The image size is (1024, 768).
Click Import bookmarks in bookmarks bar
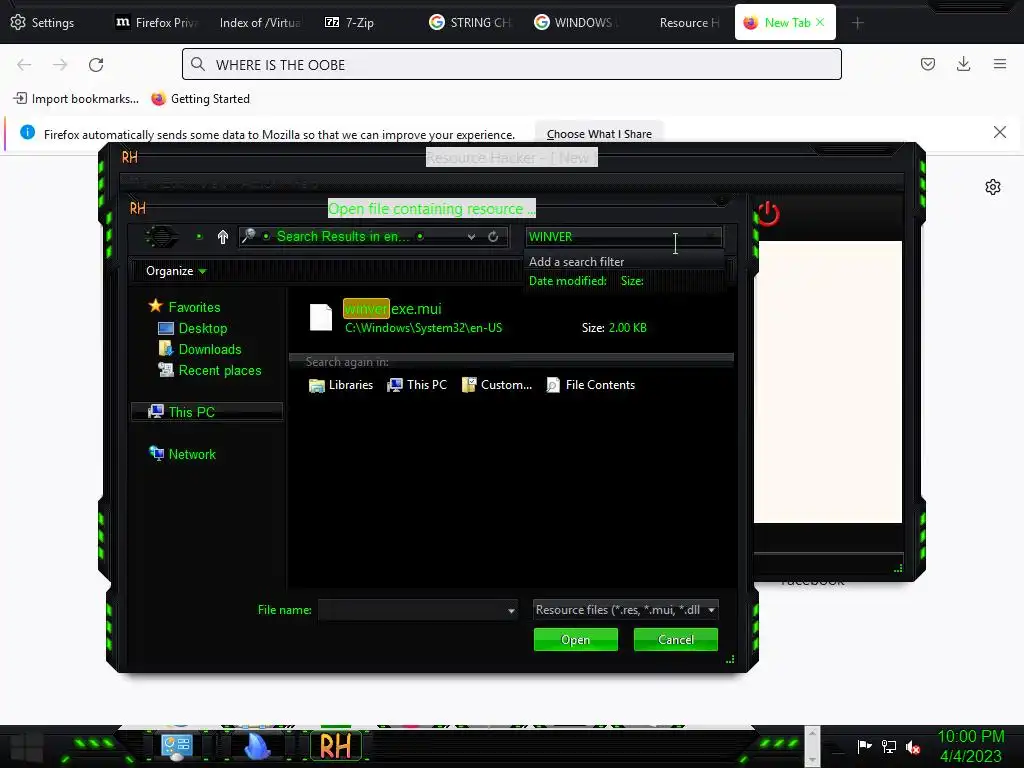pos(76,99)
